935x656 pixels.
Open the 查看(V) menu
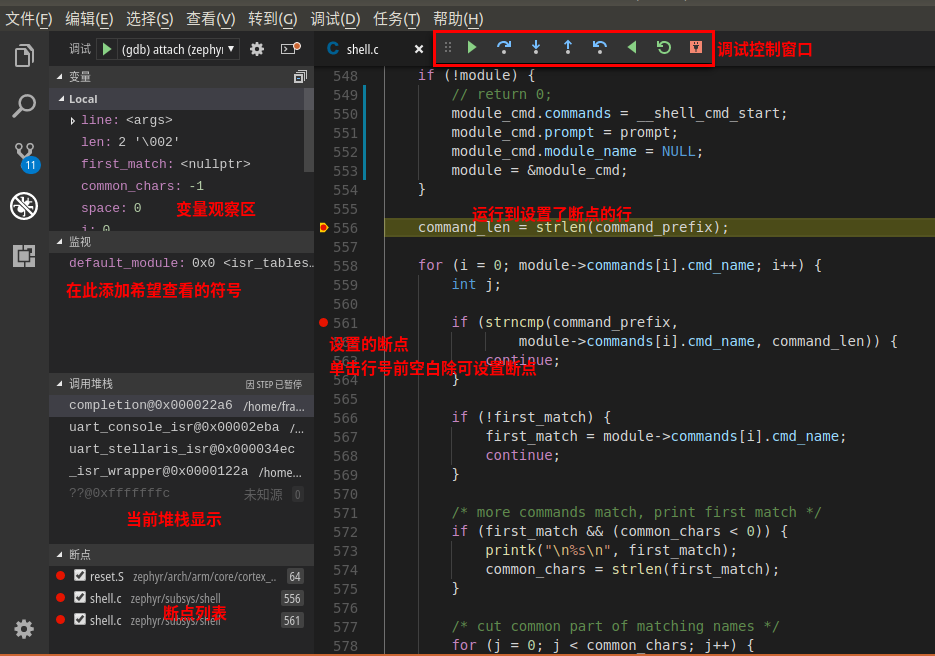(x=210, y=19)
